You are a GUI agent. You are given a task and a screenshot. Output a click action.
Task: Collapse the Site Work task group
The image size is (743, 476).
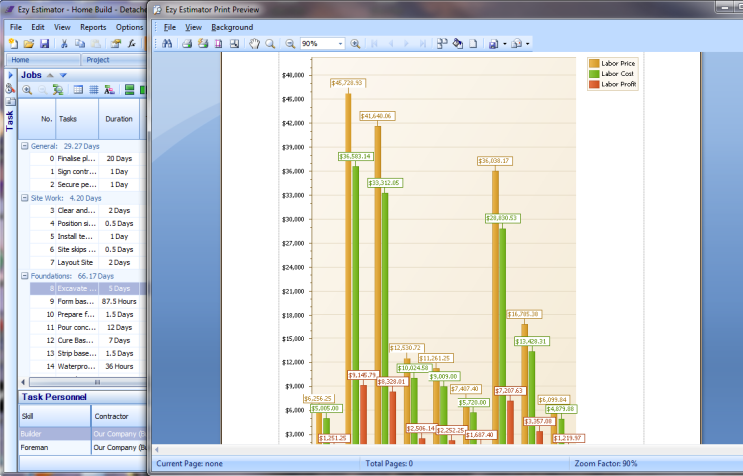pos(25,198)
